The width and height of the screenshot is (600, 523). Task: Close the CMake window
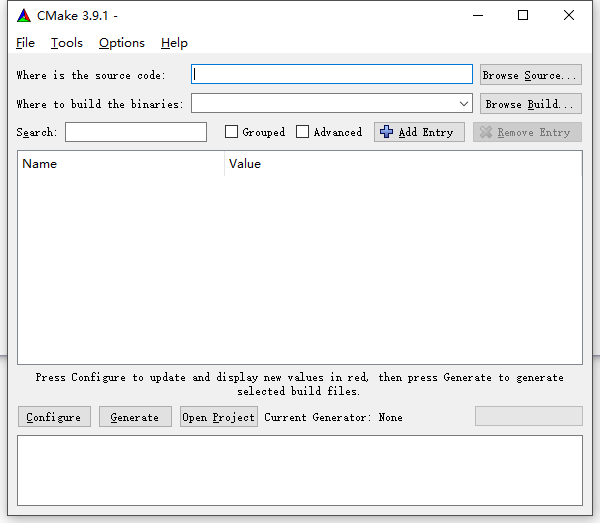coord(569,15)
